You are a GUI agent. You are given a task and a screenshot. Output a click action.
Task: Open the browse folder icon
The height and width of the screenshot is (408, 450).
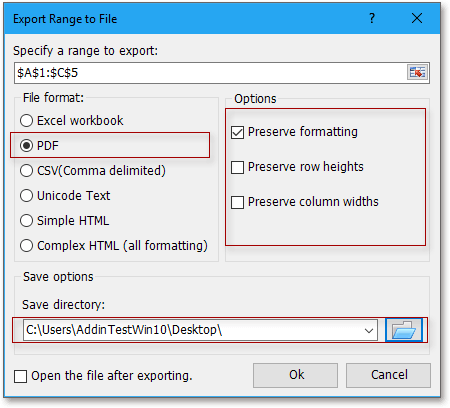pyautogui.click(x=404, y=330)
